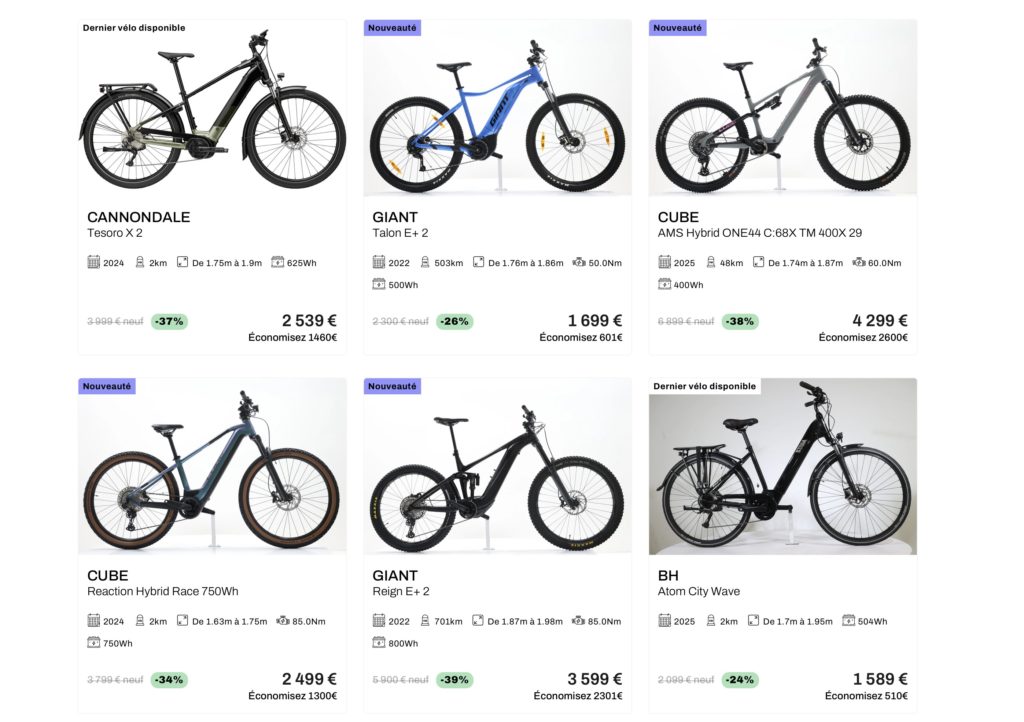Open the Cannondale Tesoro X 2 photo
The height and width of the screenshot is (722, 1024).
coord(212,108)
